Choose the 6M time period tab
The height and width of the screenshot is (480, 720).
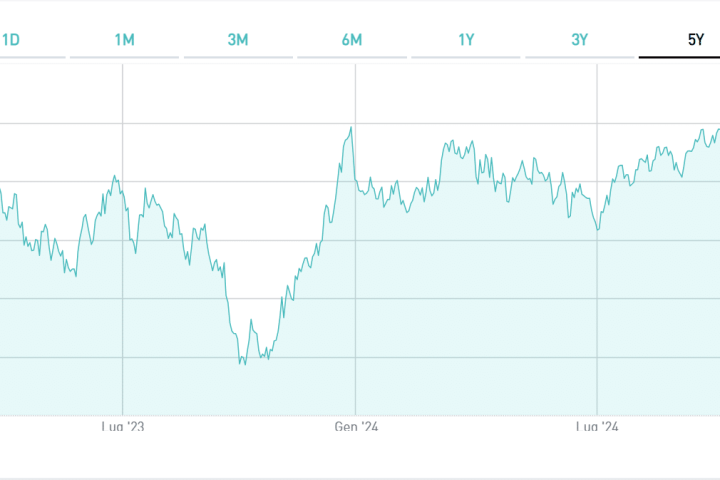pyautogui.click(x=351, y=40)
